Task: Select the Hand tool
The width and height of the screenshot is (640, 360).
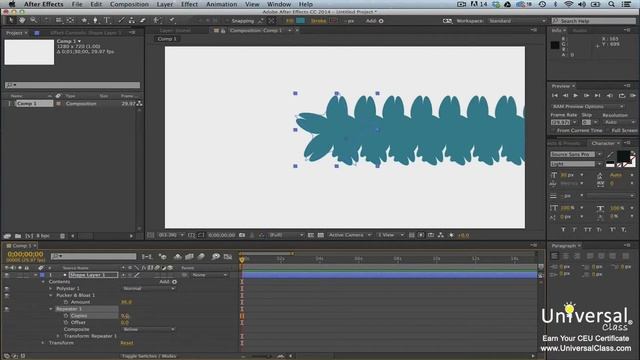Action: point(22,20)
